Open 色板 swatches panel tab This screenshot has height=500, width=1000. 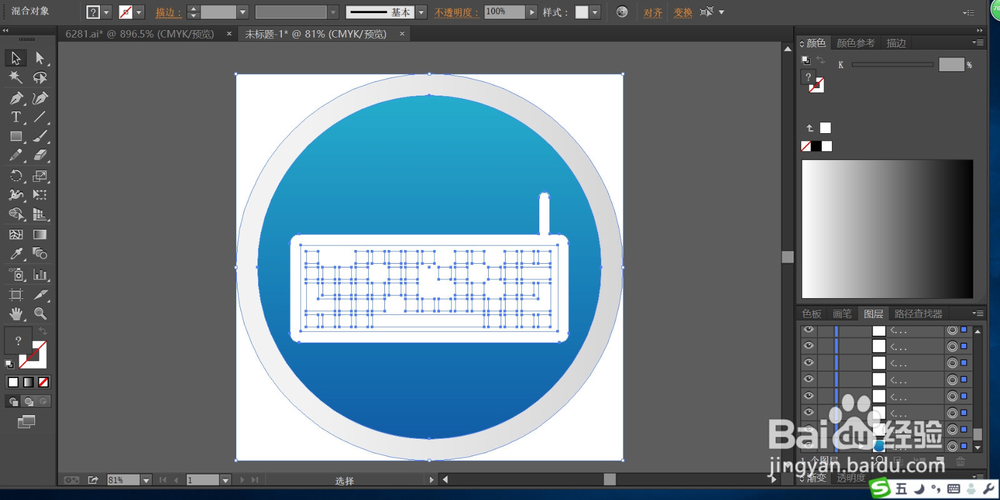(812, 314)
